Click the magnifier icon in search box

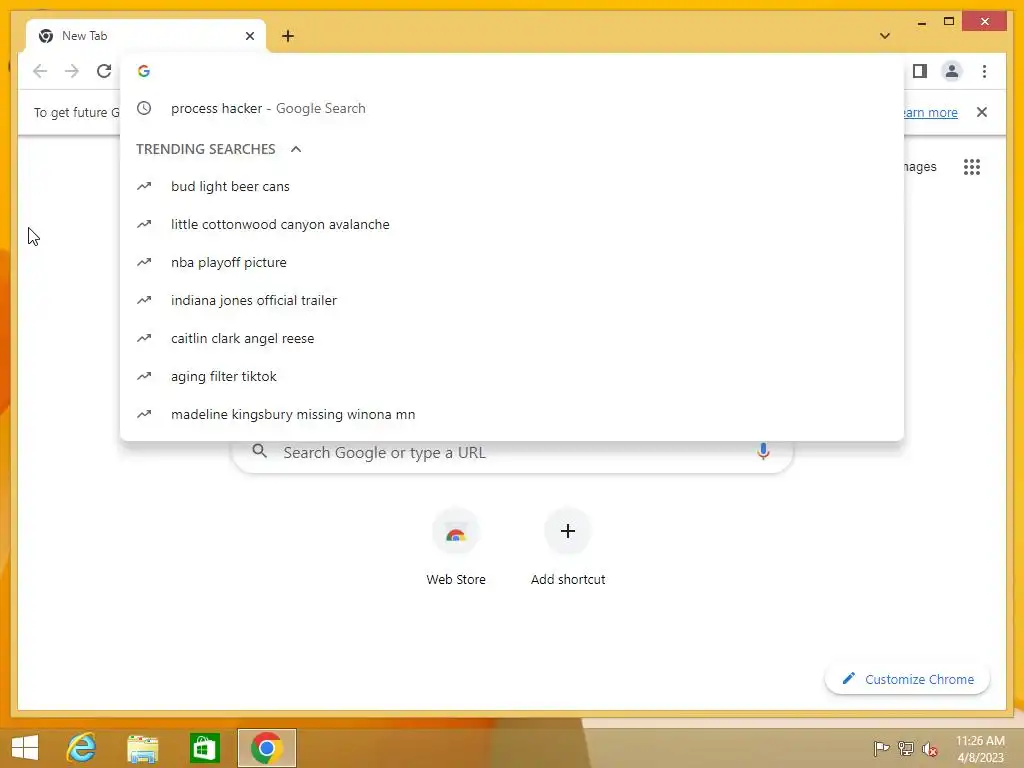pyautogui.click(x=259, y=451)
